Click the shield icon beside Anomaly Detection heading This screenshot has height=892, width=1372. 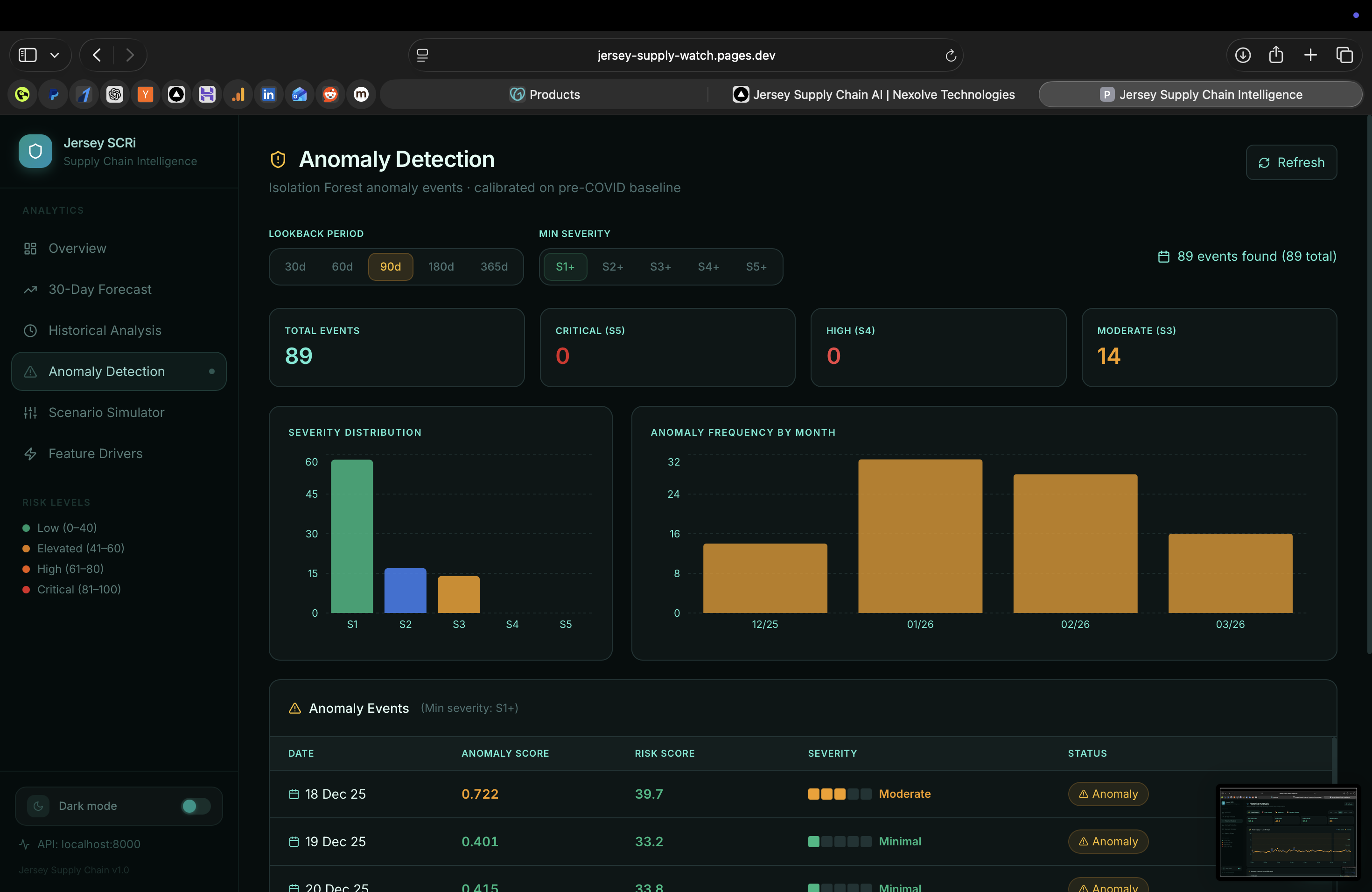[x=278, y=159]
